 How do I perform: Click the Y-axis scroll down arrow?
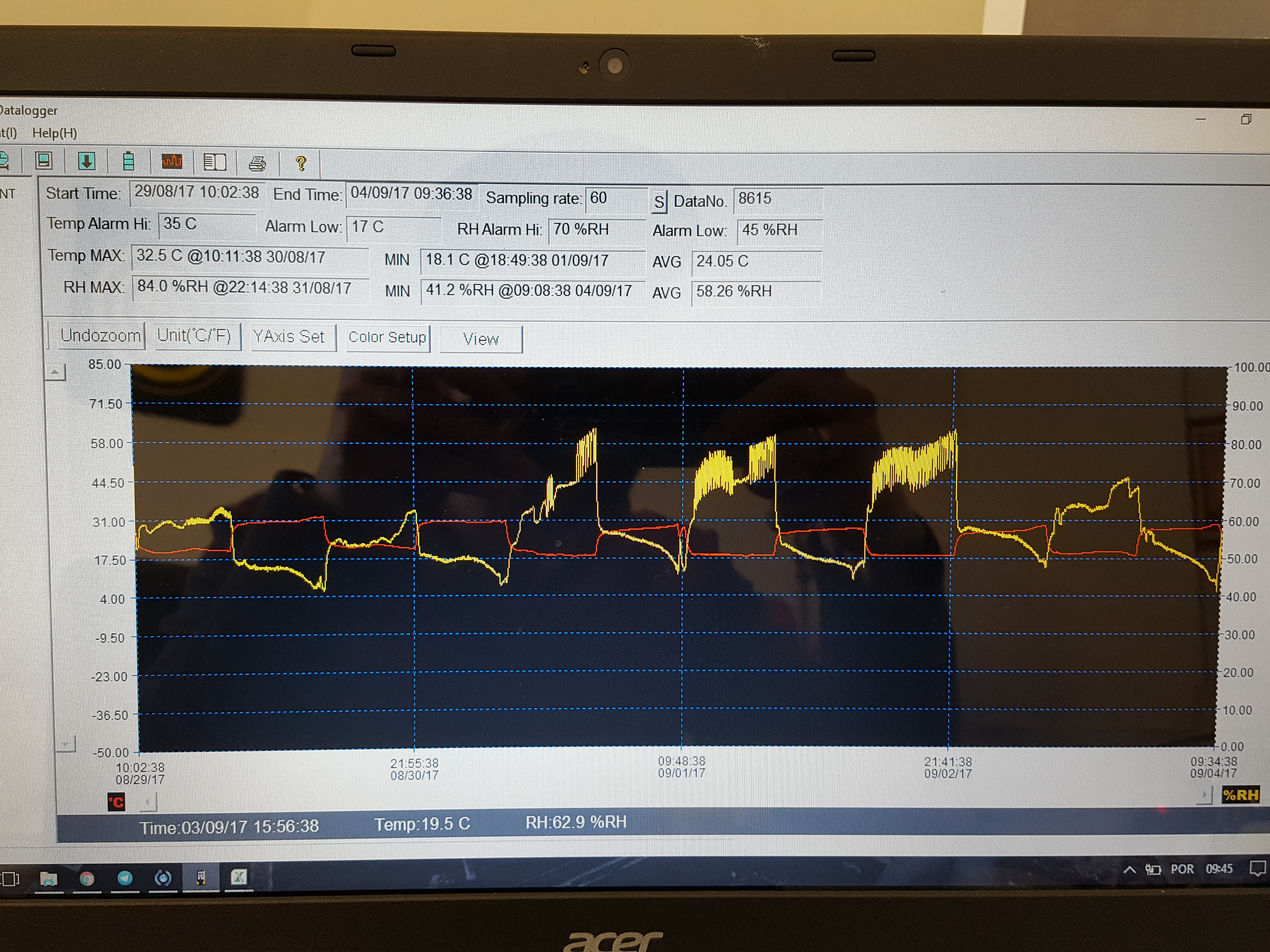[65, 744]
